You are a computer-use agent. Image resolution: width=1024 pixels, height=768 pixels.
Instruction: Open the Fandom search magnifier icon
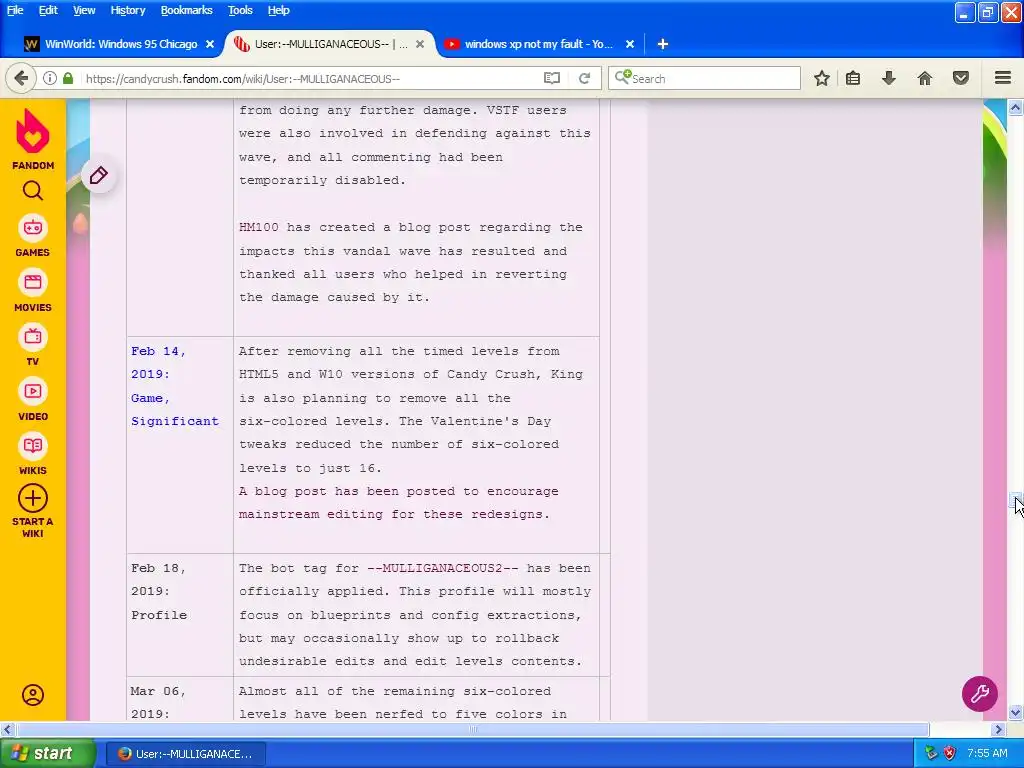coord(33,191)
